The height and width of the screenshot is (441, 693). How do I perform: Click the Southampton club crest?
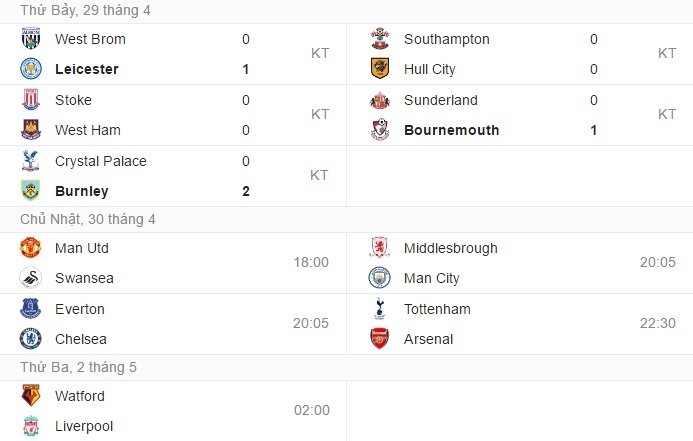tap(380, 39)
